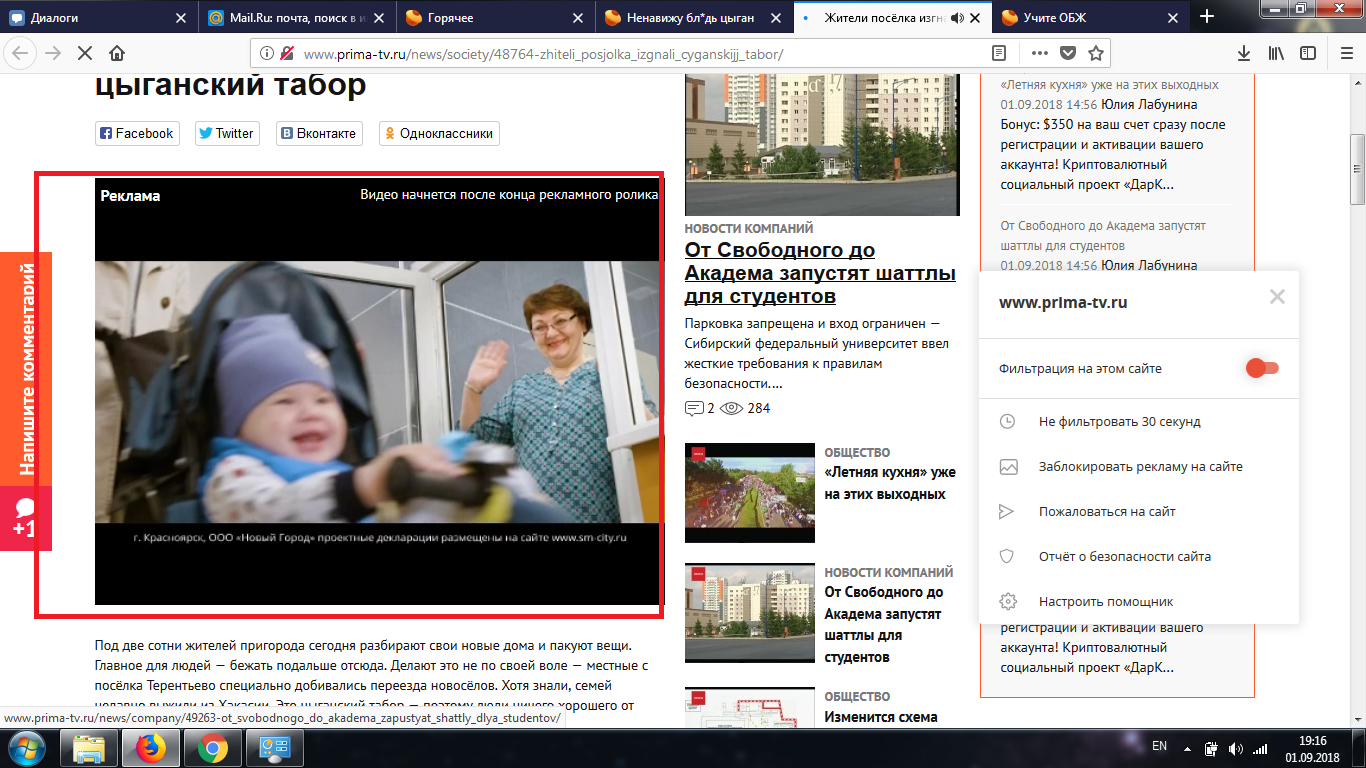Disable Фильтрация на этом сайте toggle
This screenshot has height=768, width=1366.
1261,368
